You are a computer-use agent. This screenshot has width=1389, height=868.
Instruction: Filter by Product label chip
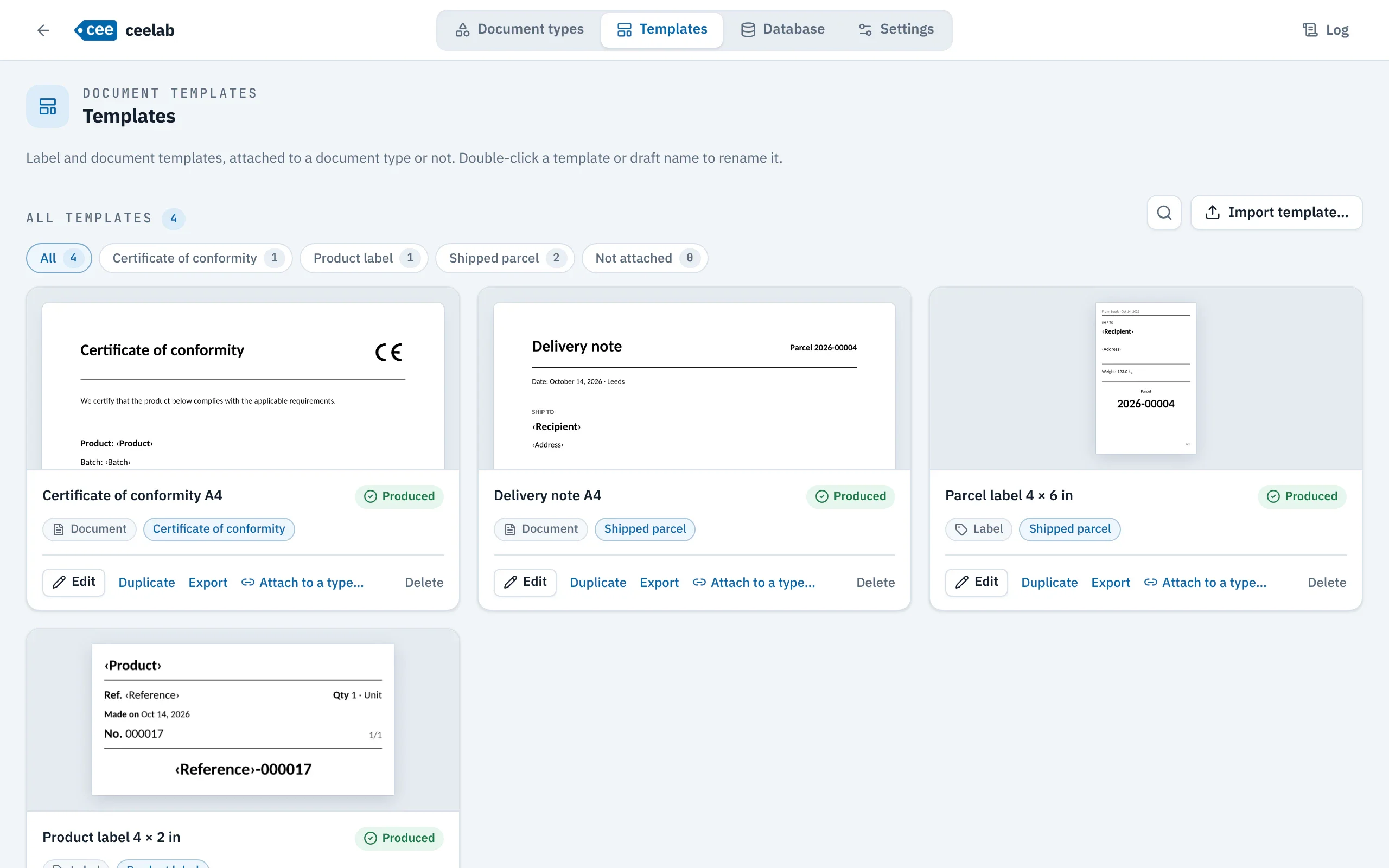[364, 258]
